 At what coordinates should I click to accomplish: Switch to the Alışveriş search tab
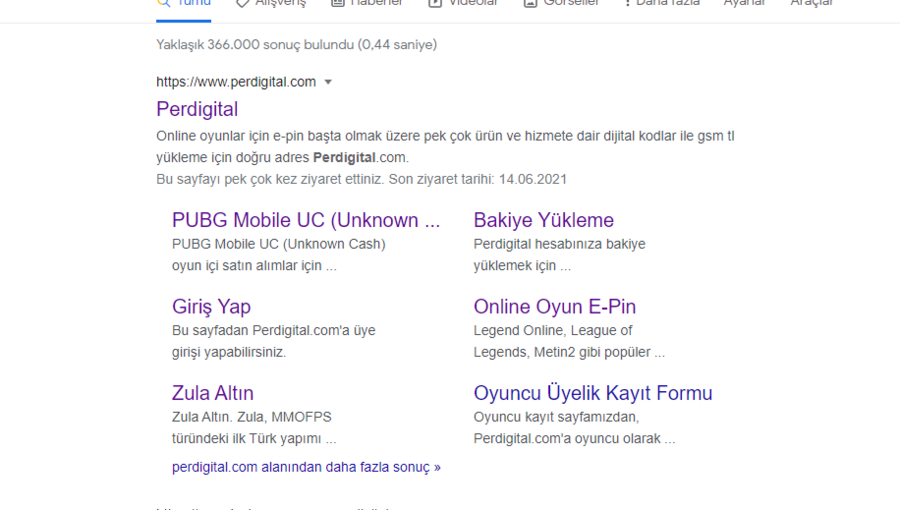pyautogui.click(x=271, y=3)
